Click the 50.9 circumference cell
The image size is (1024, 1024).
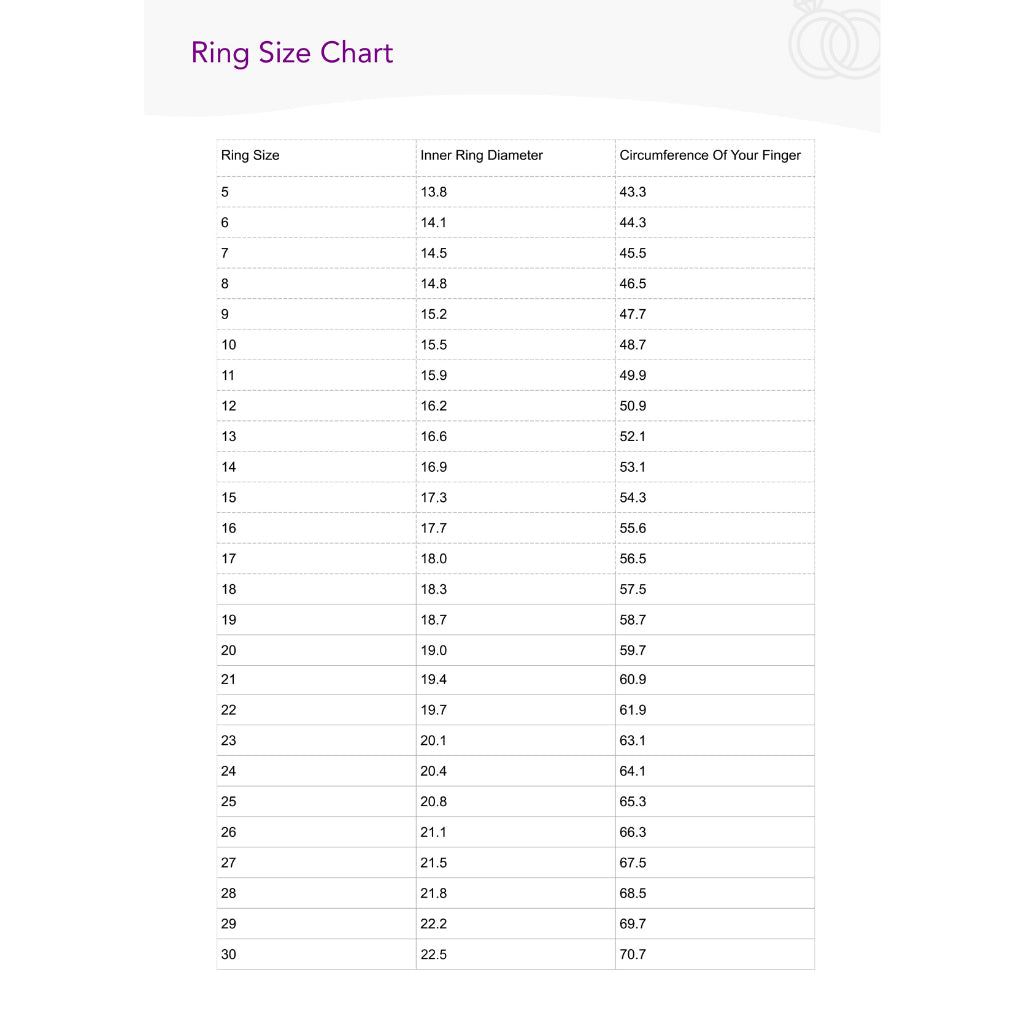pos(633,406)
